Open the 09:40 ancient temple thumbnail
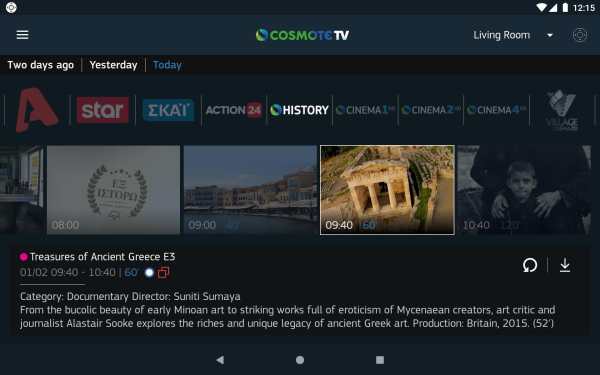Viewport: 600px width, 375px height. click(387, 190)
